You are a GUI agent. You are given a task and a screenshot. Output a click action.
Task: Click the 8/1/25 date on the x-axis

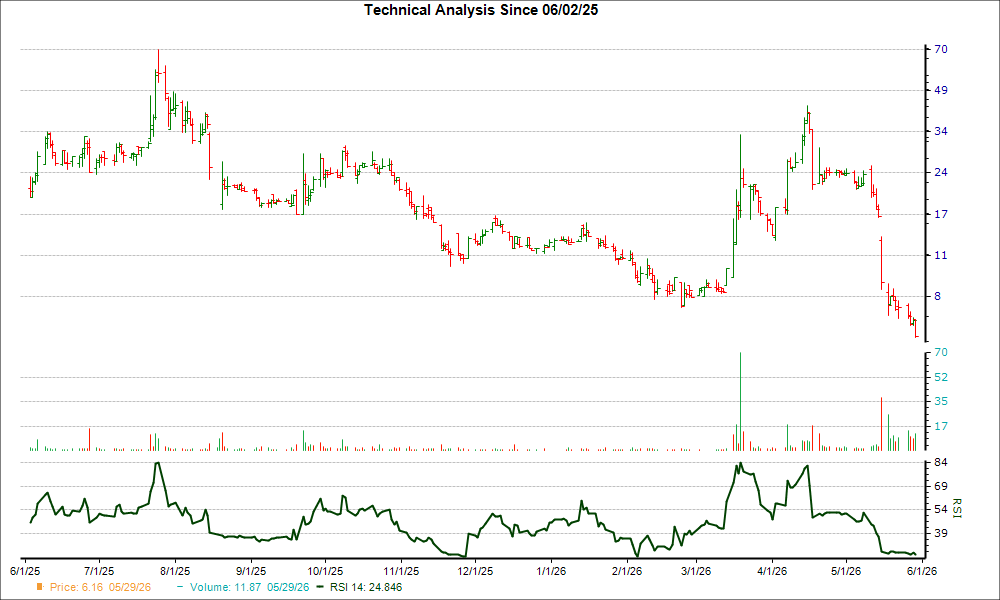pyautogui.click(x=175, y=571)
